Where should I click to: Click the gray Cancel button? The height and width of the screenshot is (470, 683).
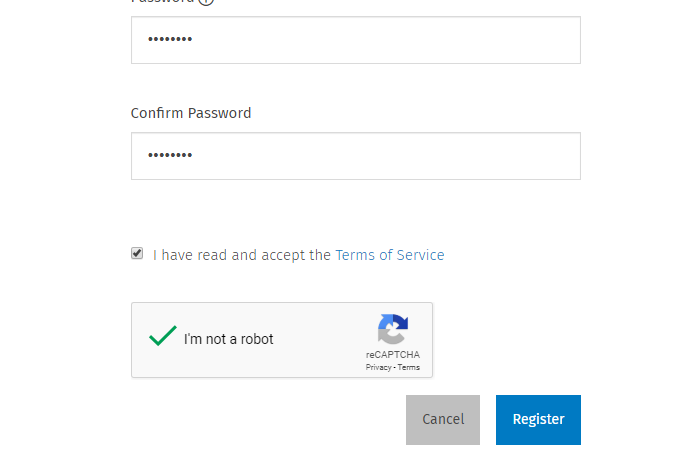point(443,420)
